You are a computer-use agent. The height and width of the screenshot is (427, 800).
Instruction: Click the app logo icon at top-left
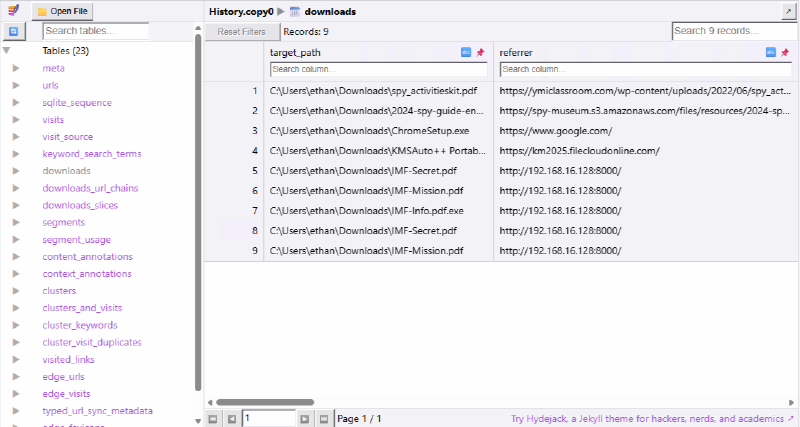(13, 10)
